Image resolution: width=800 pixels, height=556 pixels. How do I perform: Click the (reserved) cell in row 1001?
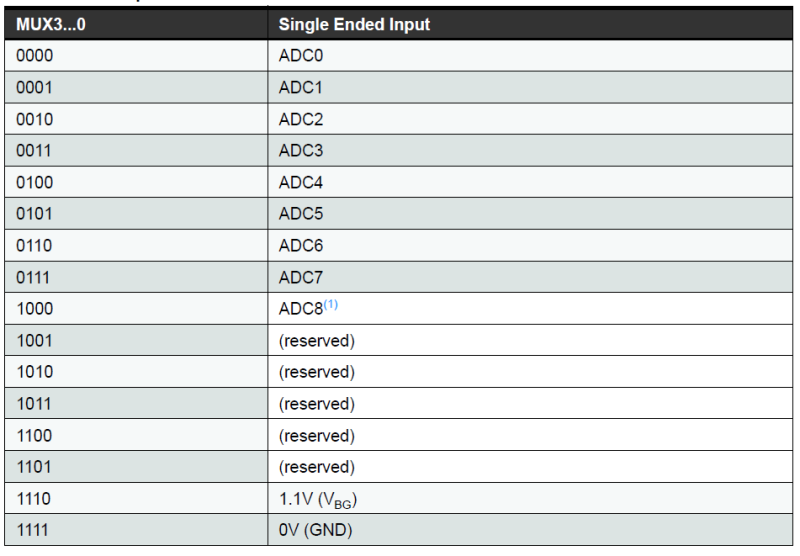click(316, 341)
